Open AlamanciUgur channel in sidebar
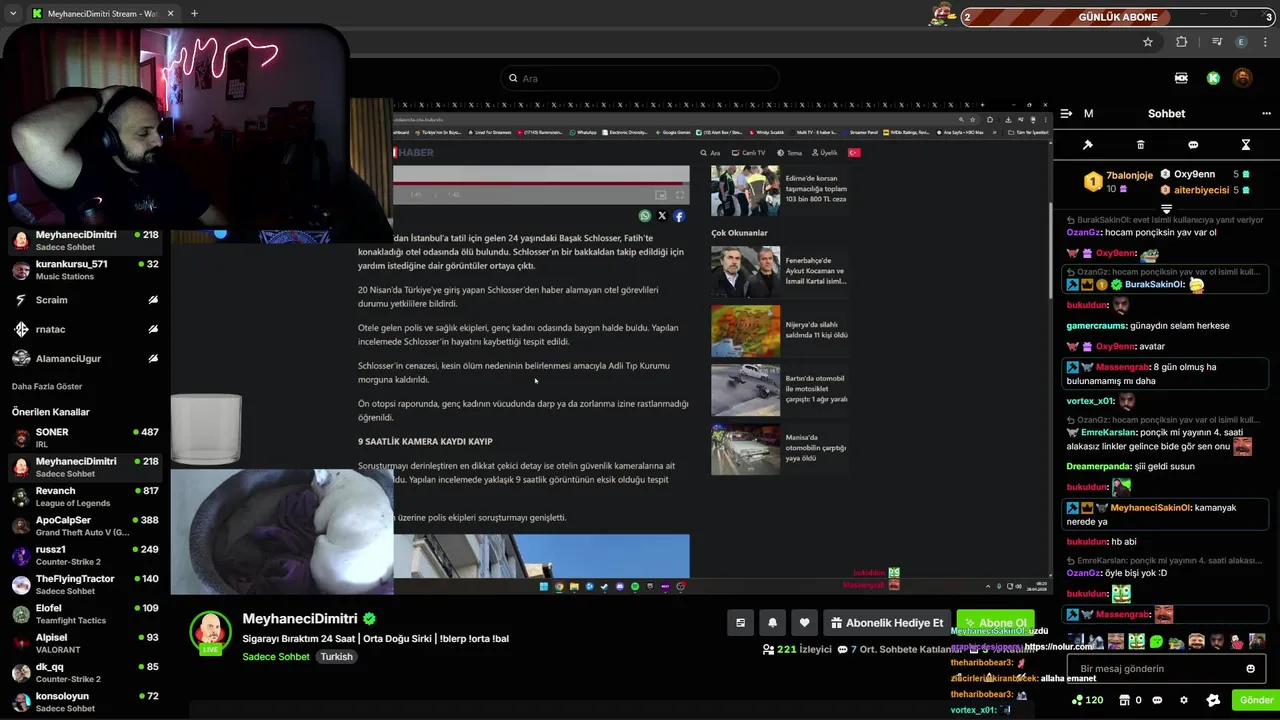The height and width of the screenshot is (720, 1280). (x=85, y=358)
